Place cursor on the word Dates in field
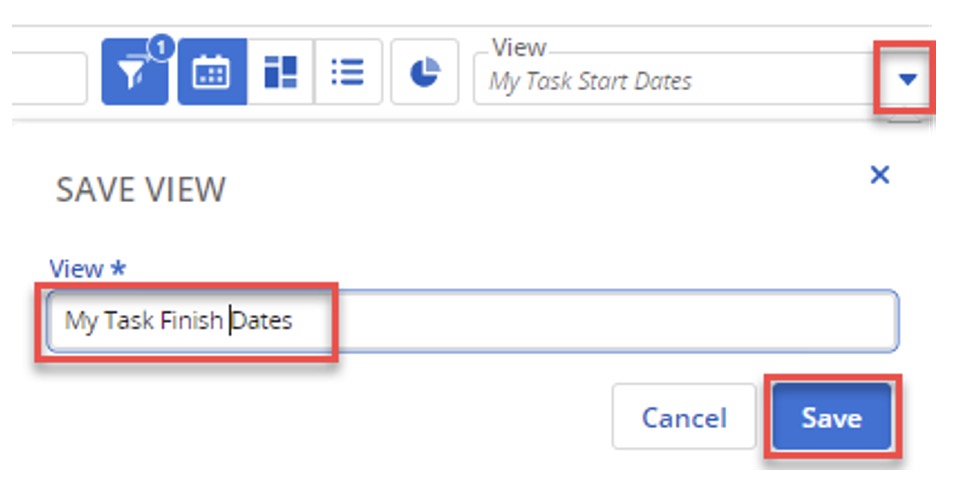The width and height of the screenshot is (954, 498). [263, 320]
